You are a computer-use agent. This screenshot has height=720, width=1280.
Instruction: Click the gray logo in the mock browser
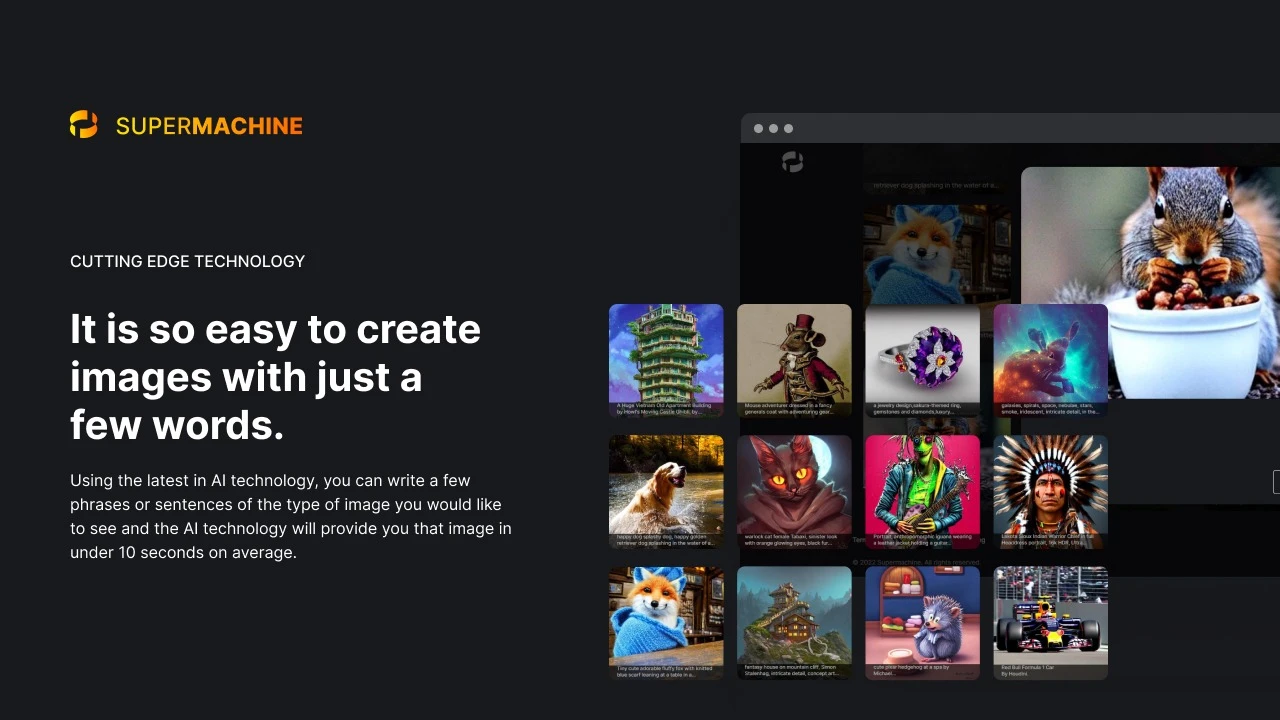tap(792, 162)
